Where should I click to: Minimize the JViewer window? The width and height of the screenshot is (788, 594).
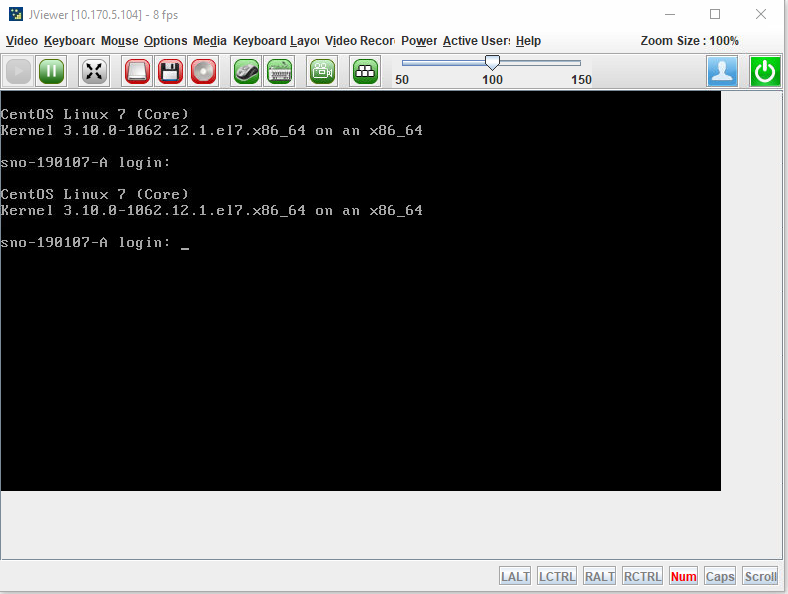pyautogui.click(x=669, y=14)
